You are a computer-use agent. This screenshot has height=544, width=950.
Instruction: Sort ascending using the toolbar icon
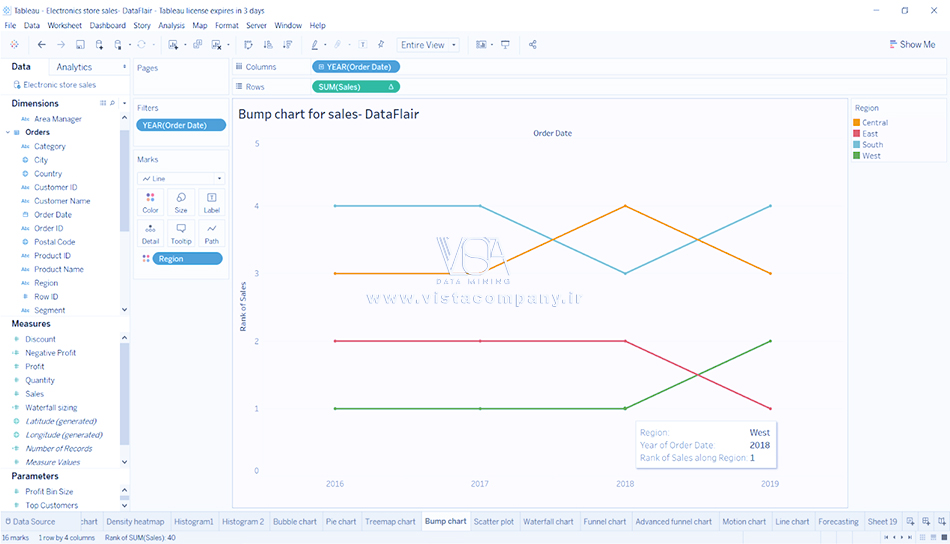click(268, 45)
